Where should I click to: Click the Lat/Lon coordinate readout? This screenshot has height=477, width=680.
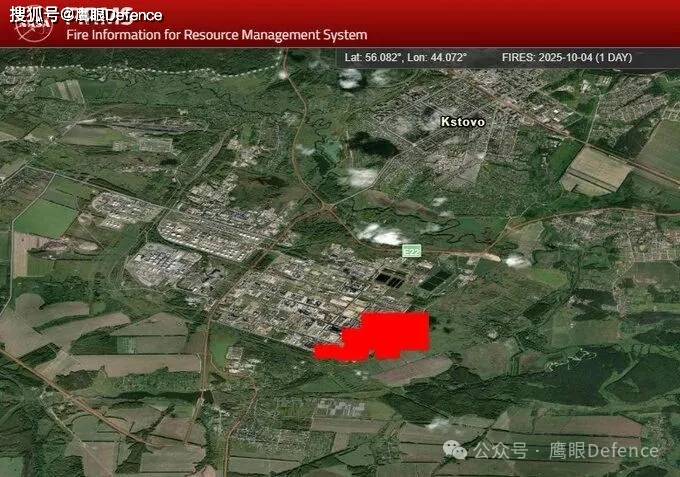405,58
